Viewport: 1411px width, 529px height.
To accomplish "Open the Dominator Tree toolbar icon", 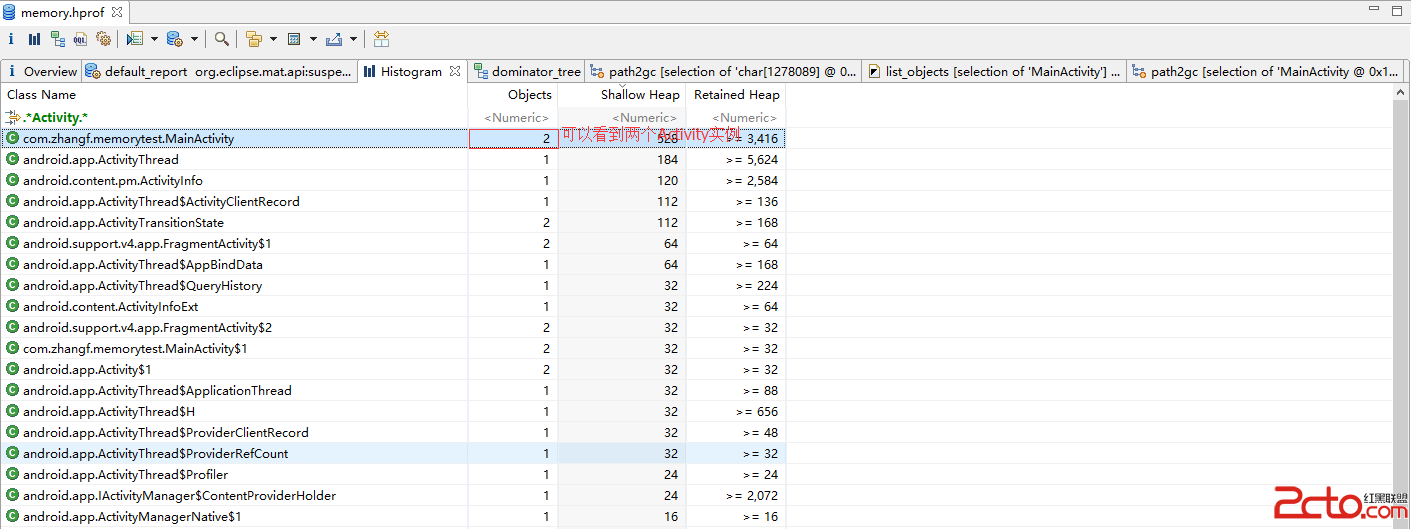I will point(57,39).
